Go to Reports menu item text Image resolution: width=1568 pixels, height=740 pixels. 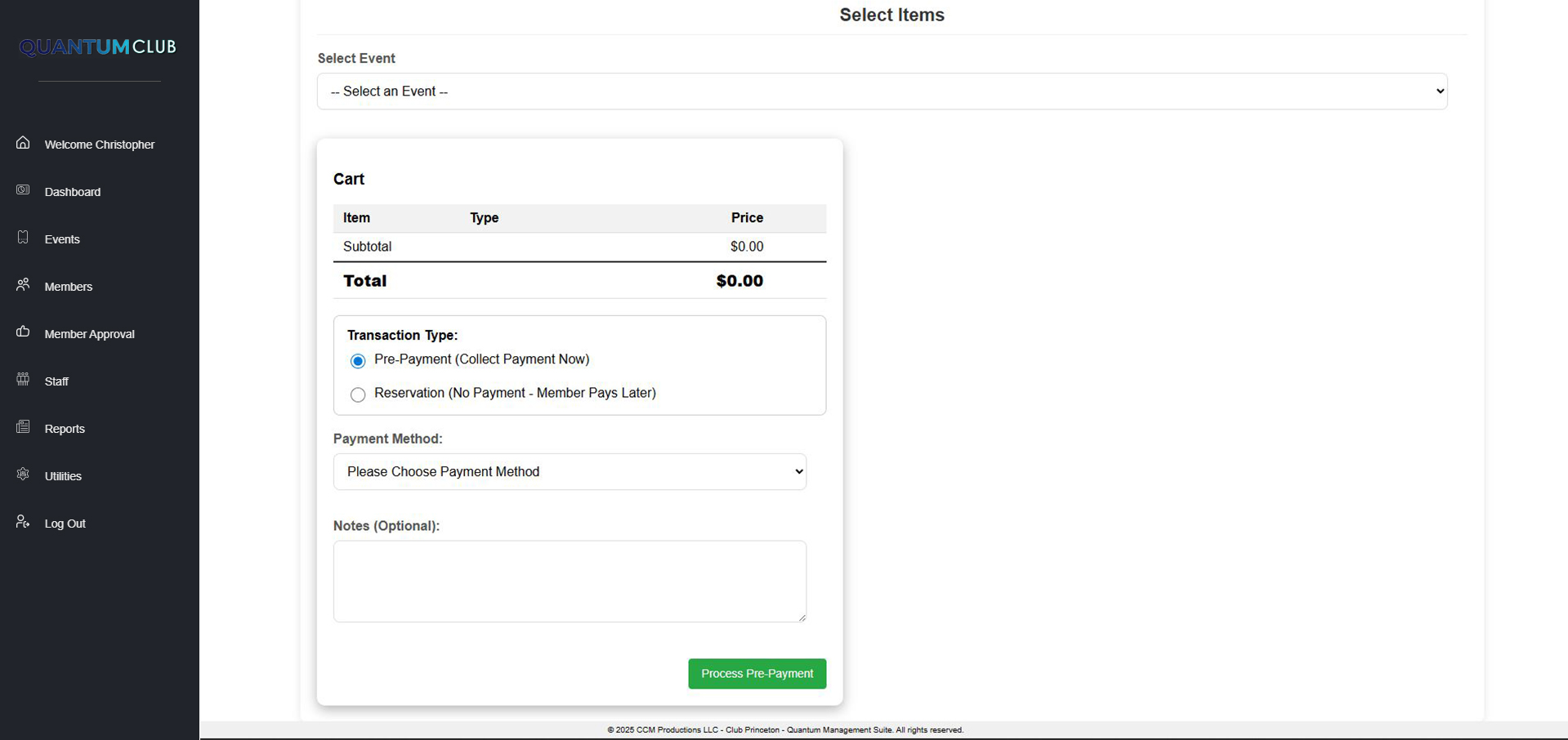(x=65, y=429)
